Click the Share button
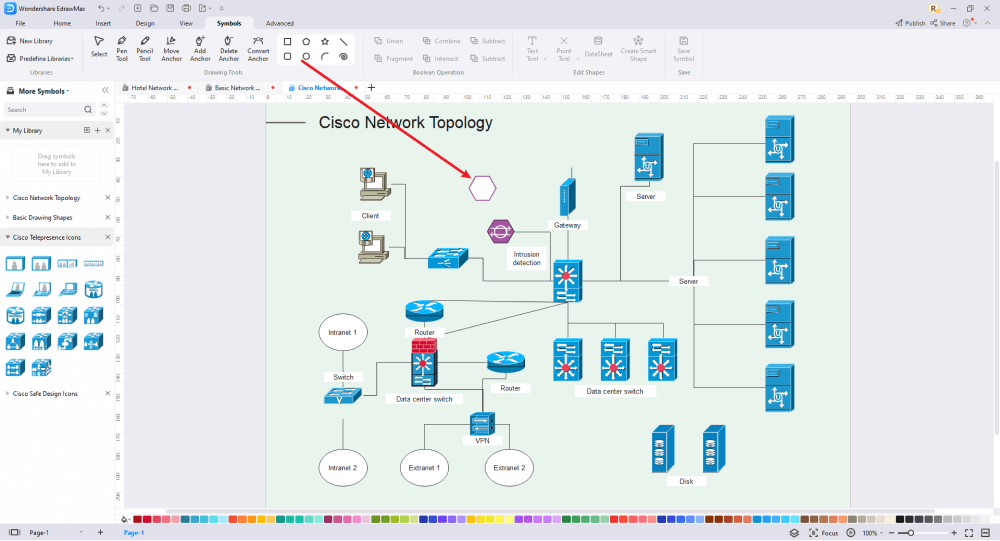 (x=943, y=23)
